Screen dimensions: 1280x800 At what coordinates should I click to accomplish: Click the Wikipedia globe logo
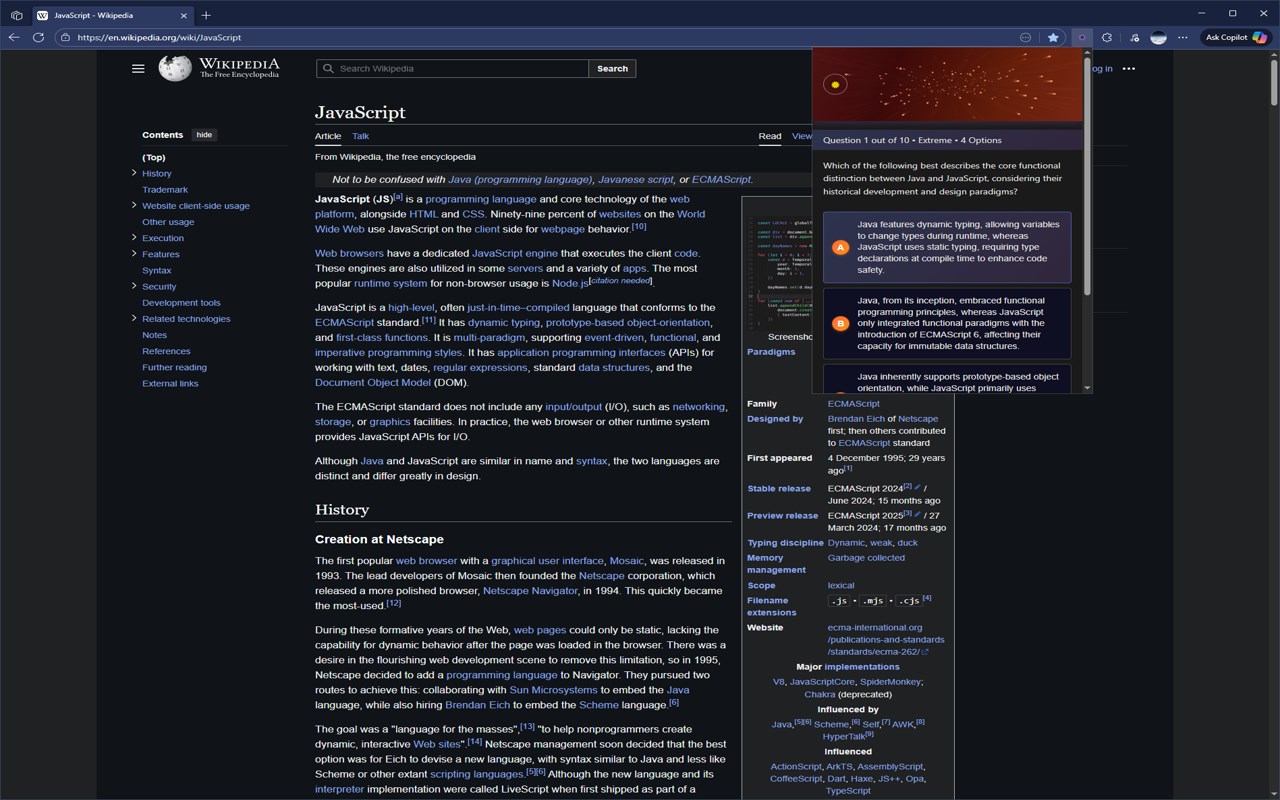tap(175, 67)
